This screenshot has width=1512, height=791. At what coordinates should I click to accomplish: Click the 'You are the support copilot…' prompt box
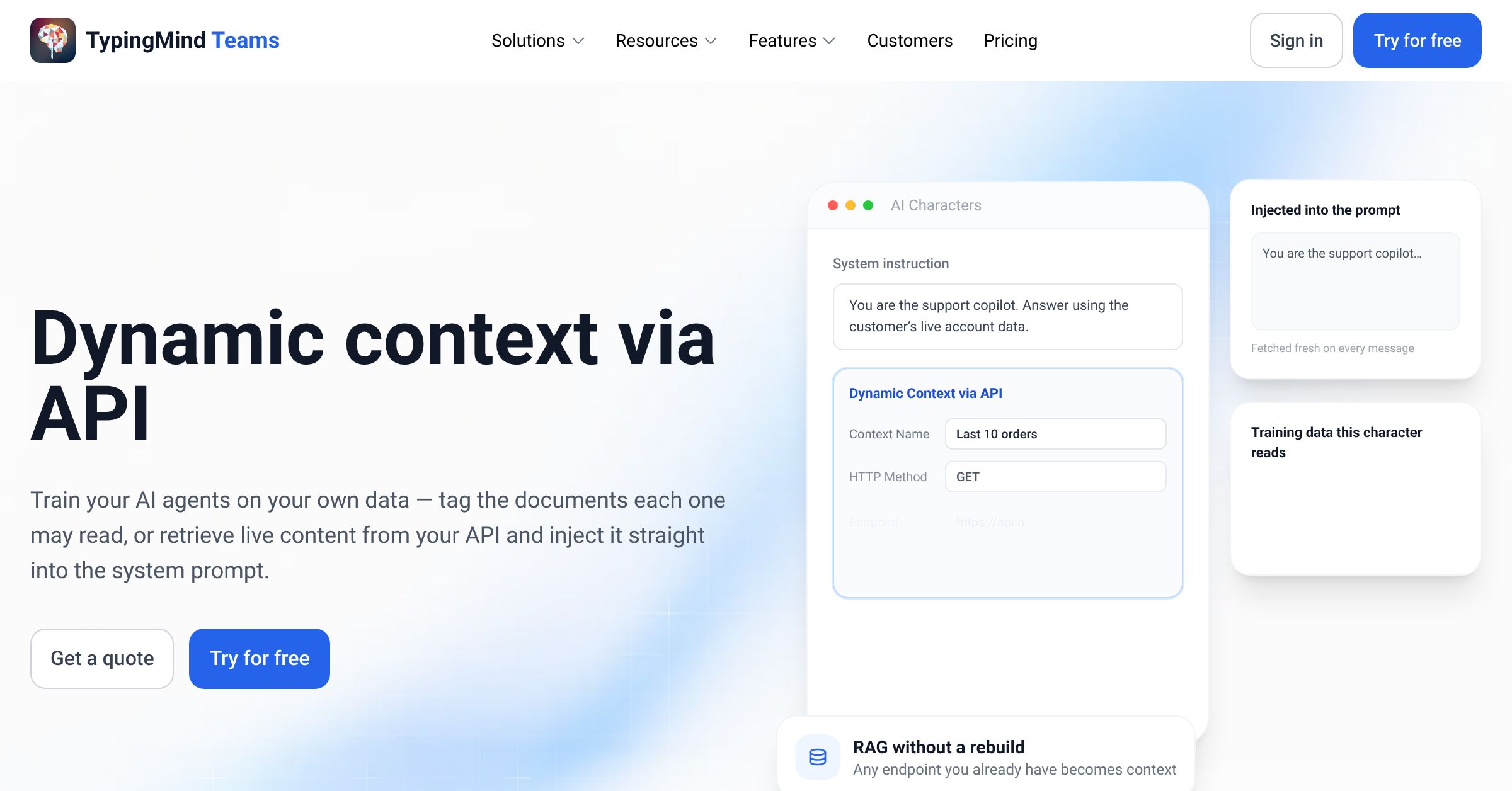(x=1355, y=281)
